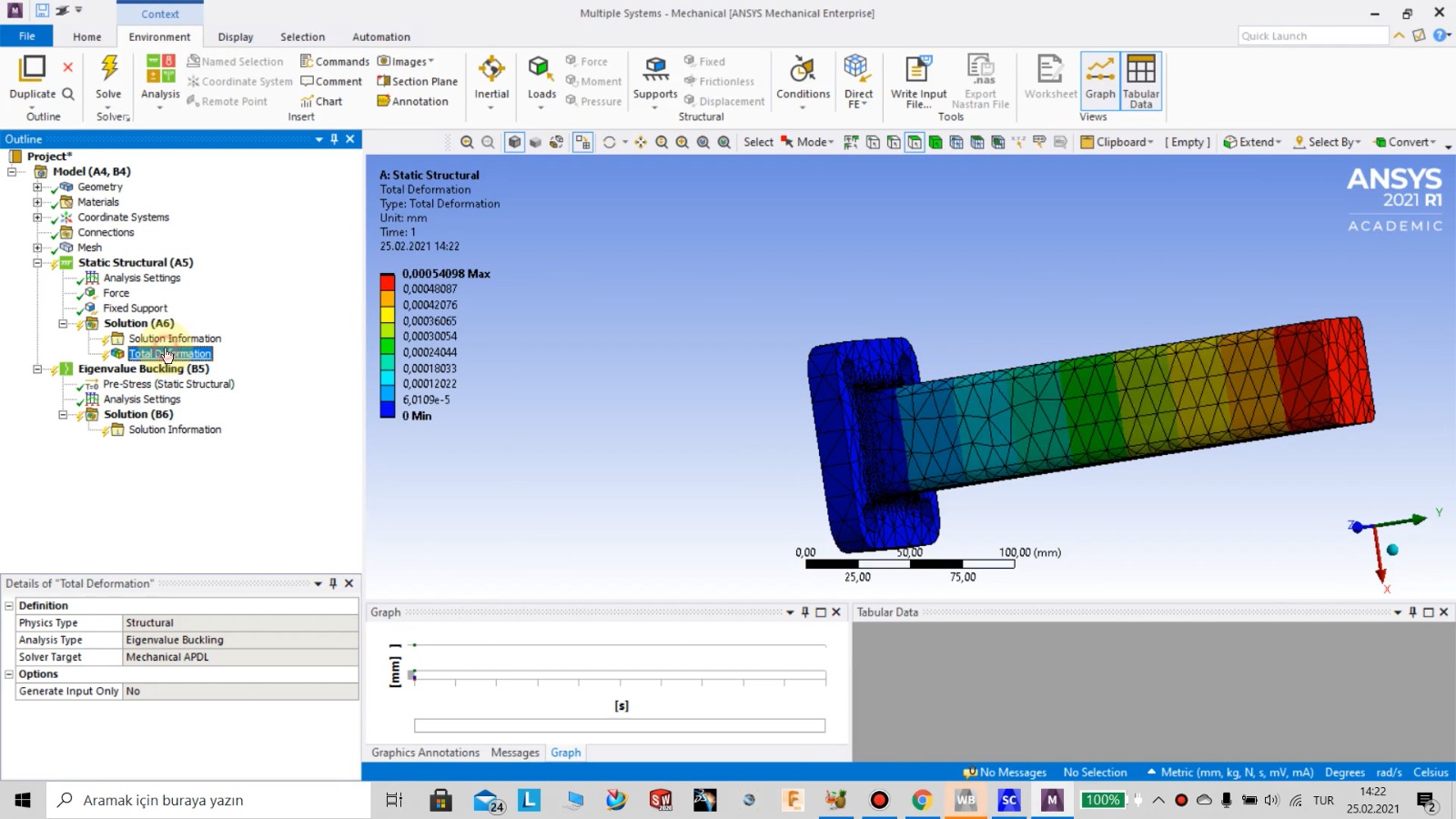The image size is (1456, 819).
Task: Expand the Geometry tree node
Action: click(36, 186)
